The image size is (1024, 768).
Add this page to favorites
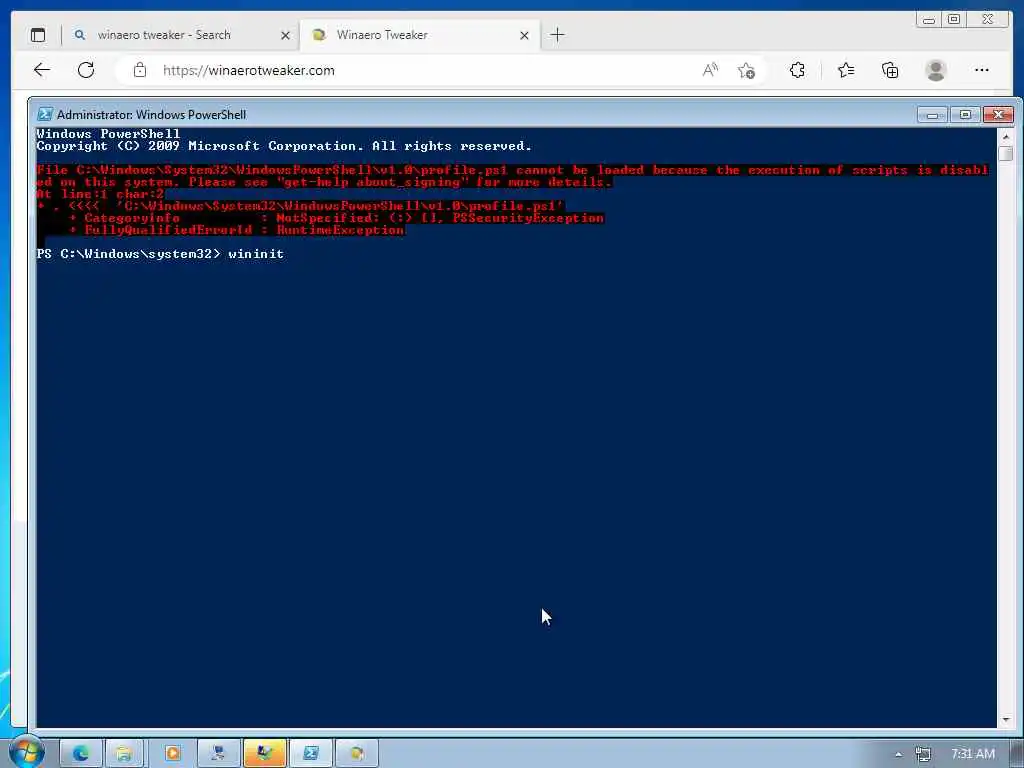click(746, 70)
